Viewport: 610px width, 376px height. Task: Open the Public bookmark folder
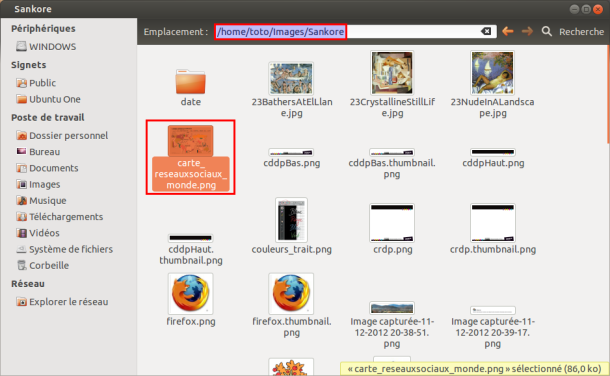pyautogui.click(x=36, y=83)
